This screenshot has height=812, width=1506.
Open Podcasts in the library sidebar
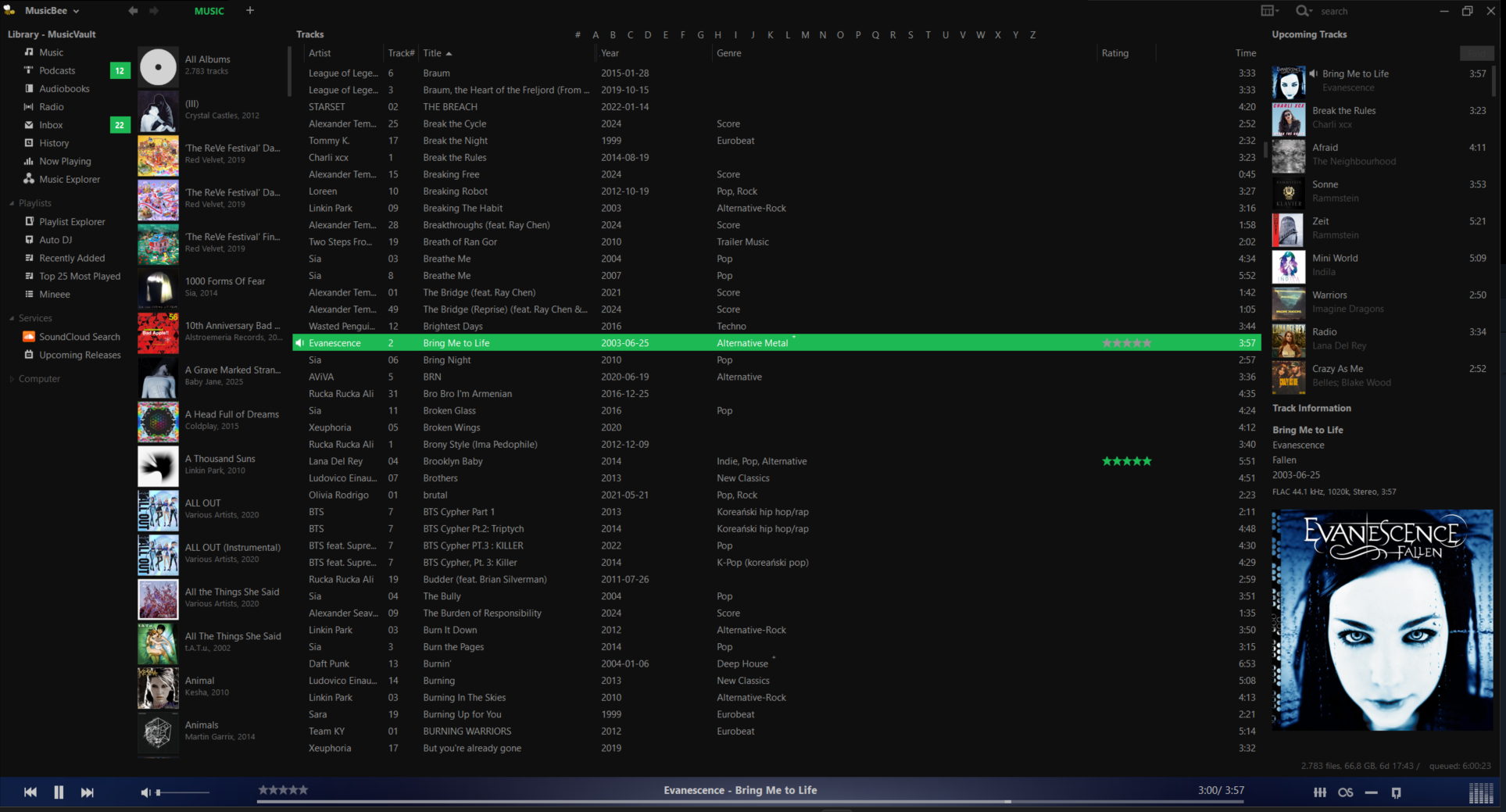[57, 70]
